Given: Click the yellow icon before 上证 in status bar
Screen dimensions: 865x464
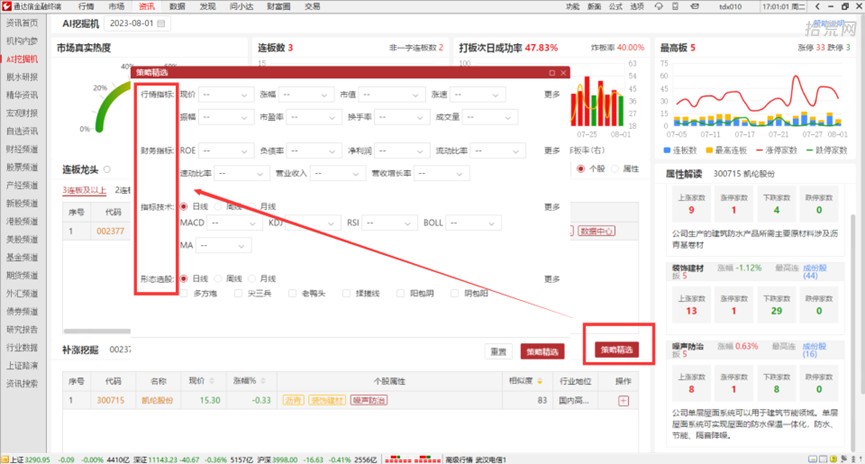Looking at the screenshot, I should click(x=5, y=460).
